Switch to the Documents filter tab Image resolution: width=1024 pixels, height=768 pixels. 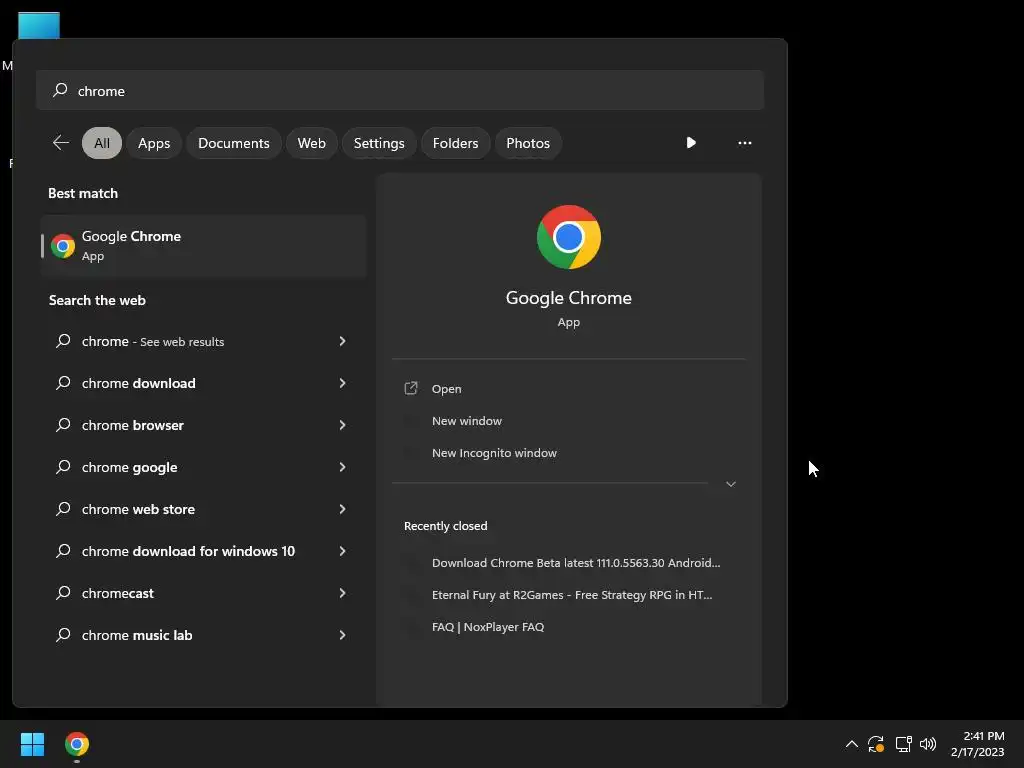coord(234,143)
